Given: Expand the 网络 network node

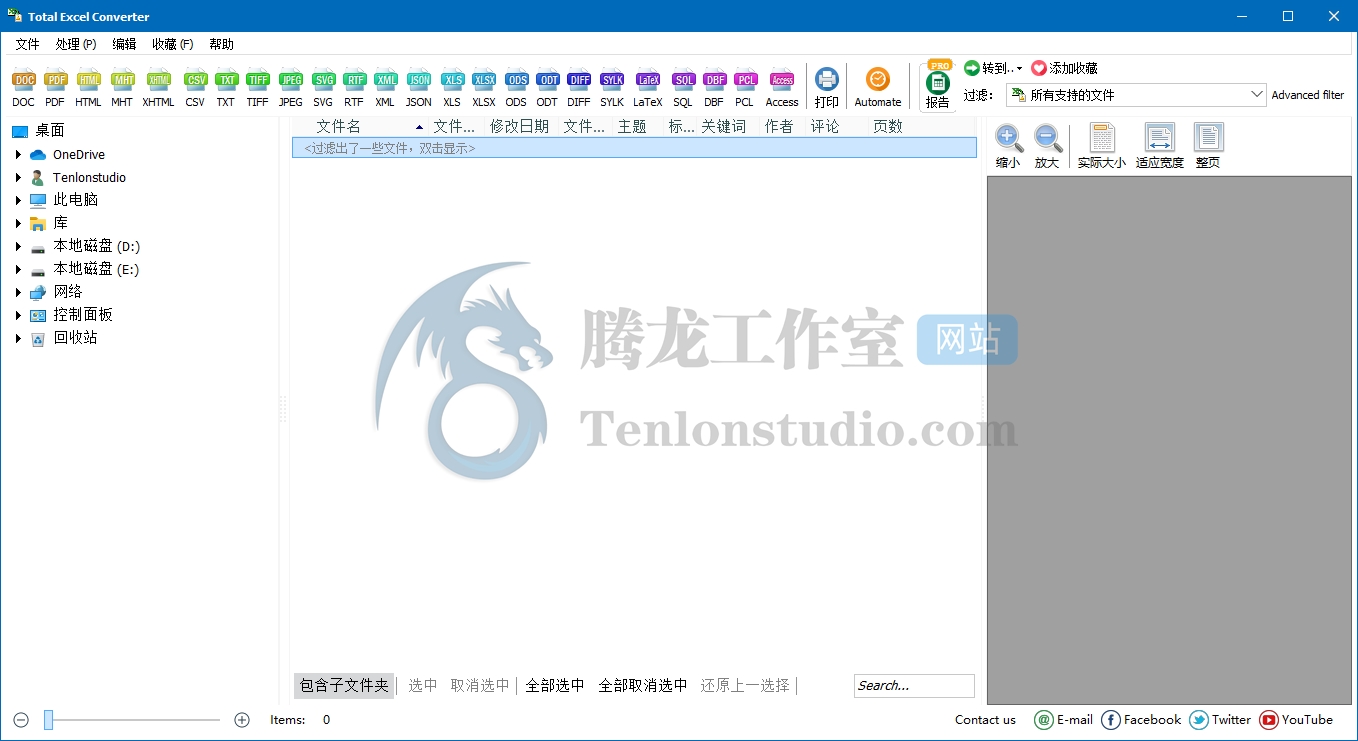Looking at the screenshot, I should pyautogui.click(x=18, y=292).
